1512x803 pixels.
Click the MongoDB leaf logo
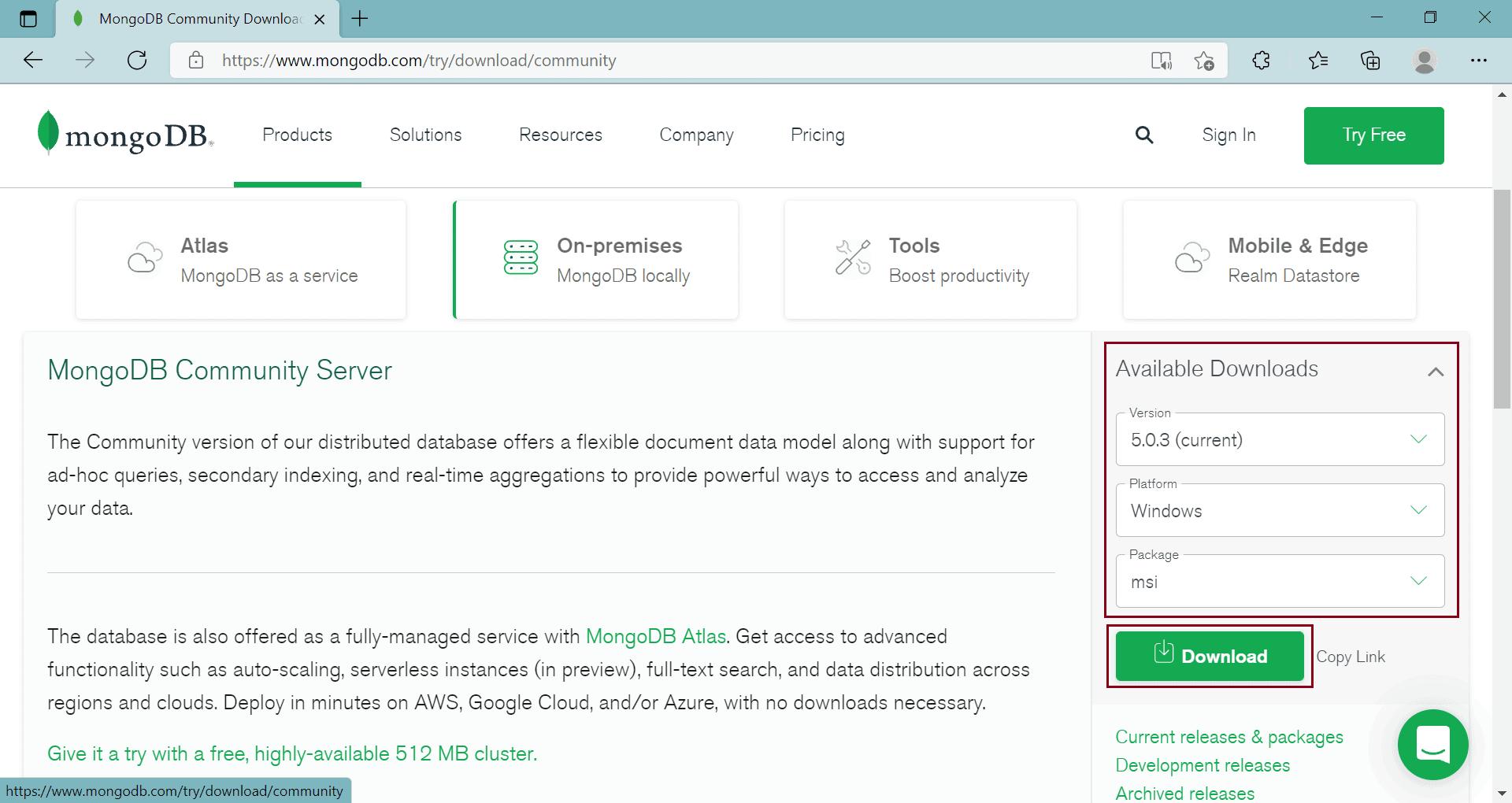tap(47, 134)
